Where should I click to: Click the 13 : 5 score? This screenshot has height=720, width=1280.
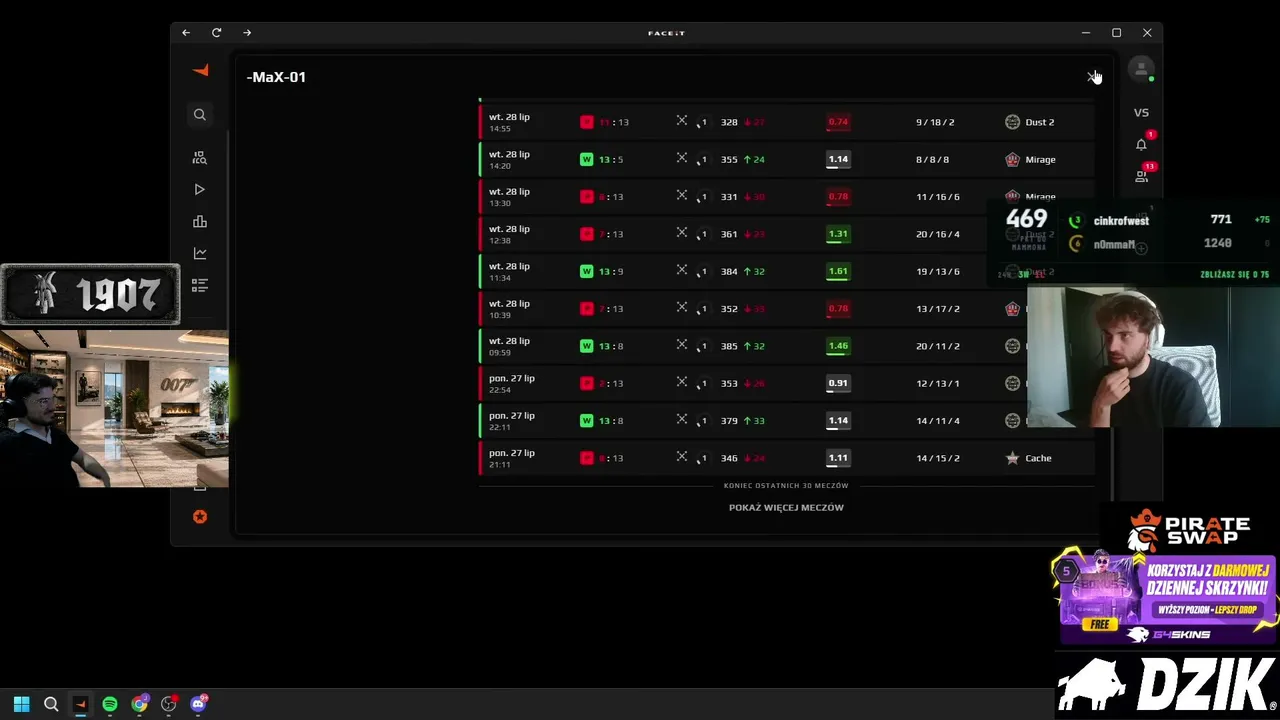tap(611, 160)
